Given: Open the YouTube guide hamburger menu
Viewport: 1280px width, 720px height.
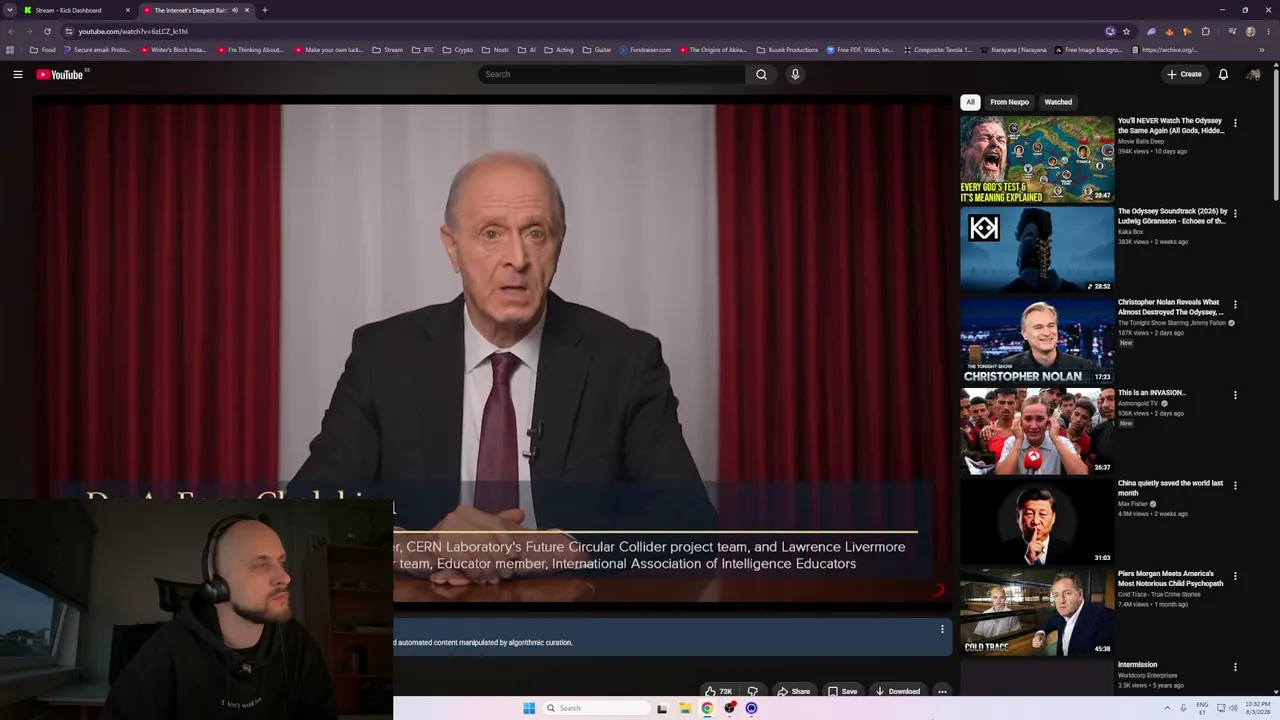Looking at the screenshot, I should click(17, 74).
